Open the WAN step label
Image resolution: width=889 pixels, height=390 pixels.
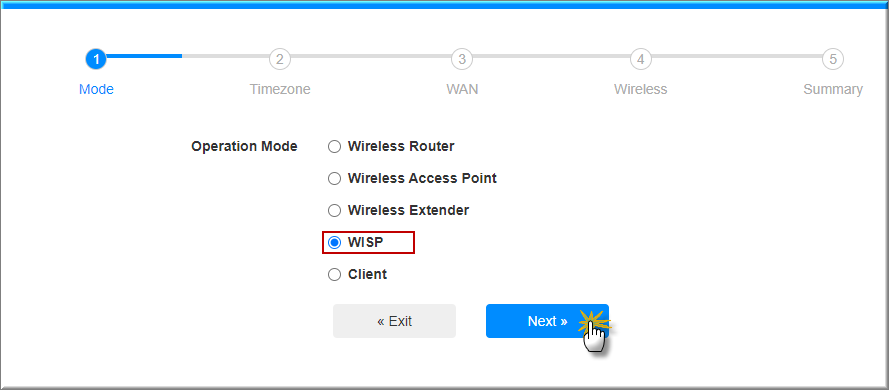click(x=462, y=90)
